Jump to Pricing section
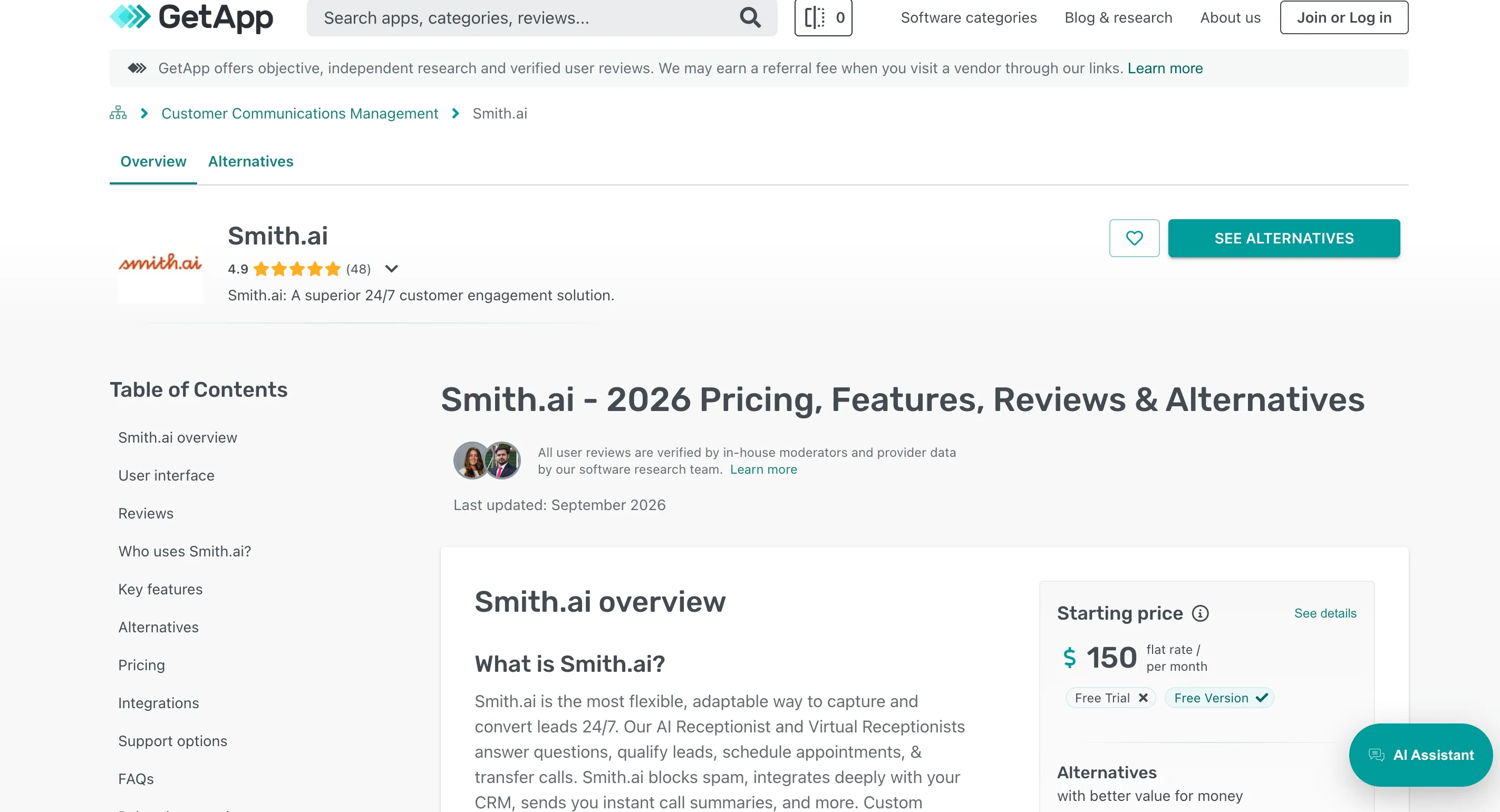 click(x=141, y=665)
